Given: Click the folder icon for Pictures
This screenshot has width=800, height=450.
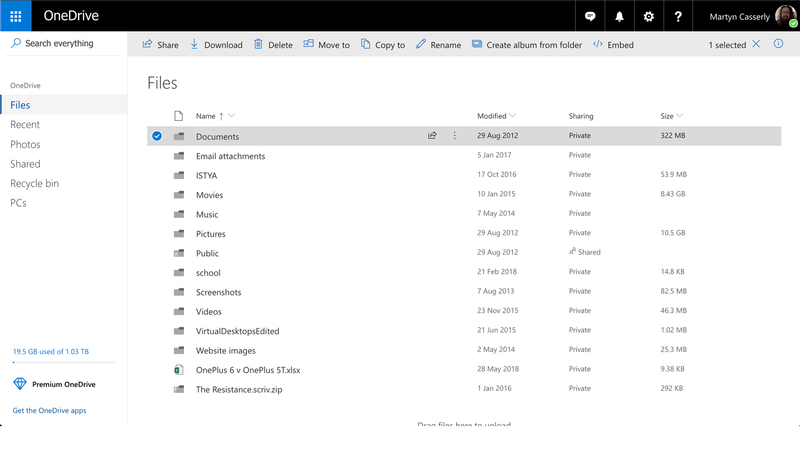Looking at the screenshot, I should coord(179,233).
